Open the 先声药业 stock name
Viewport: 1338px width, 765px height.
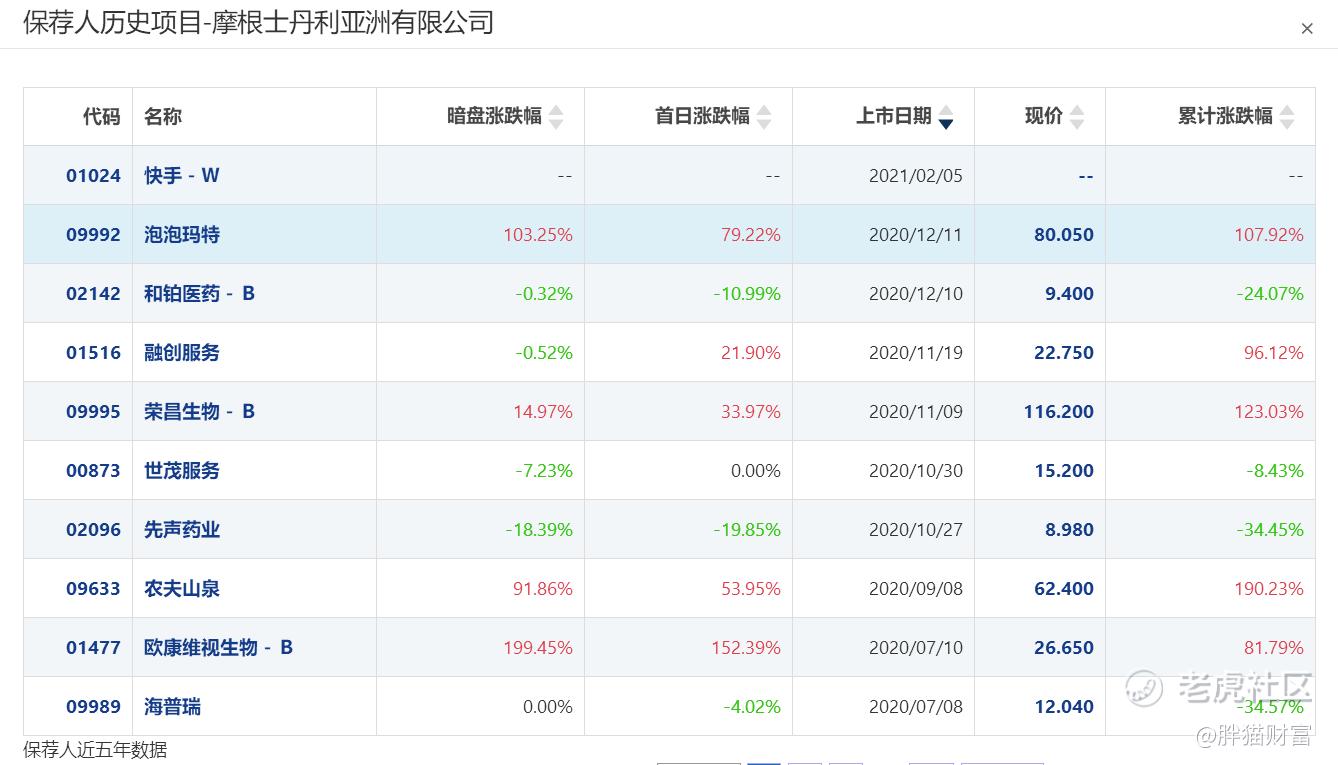point(182,530)
